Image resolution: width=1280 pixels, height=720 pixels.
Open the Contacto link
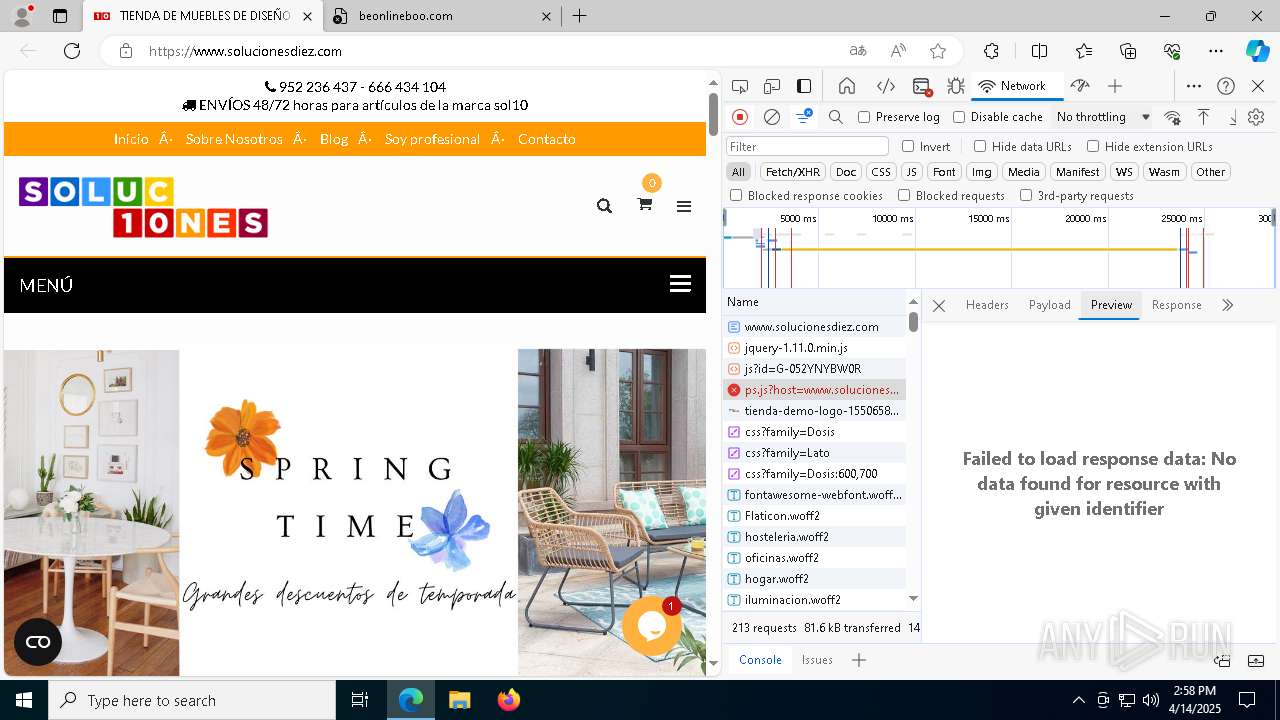point(546,139)
